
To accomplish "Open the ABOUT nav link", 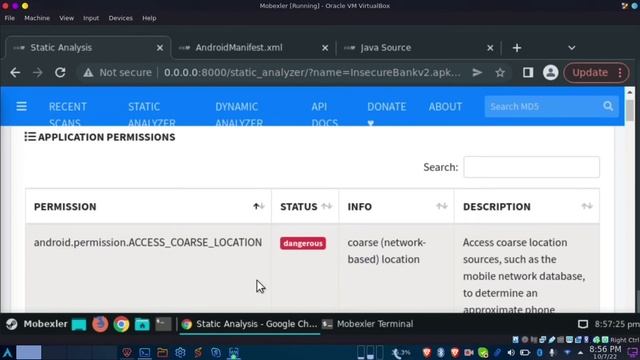I will point(445,107).
